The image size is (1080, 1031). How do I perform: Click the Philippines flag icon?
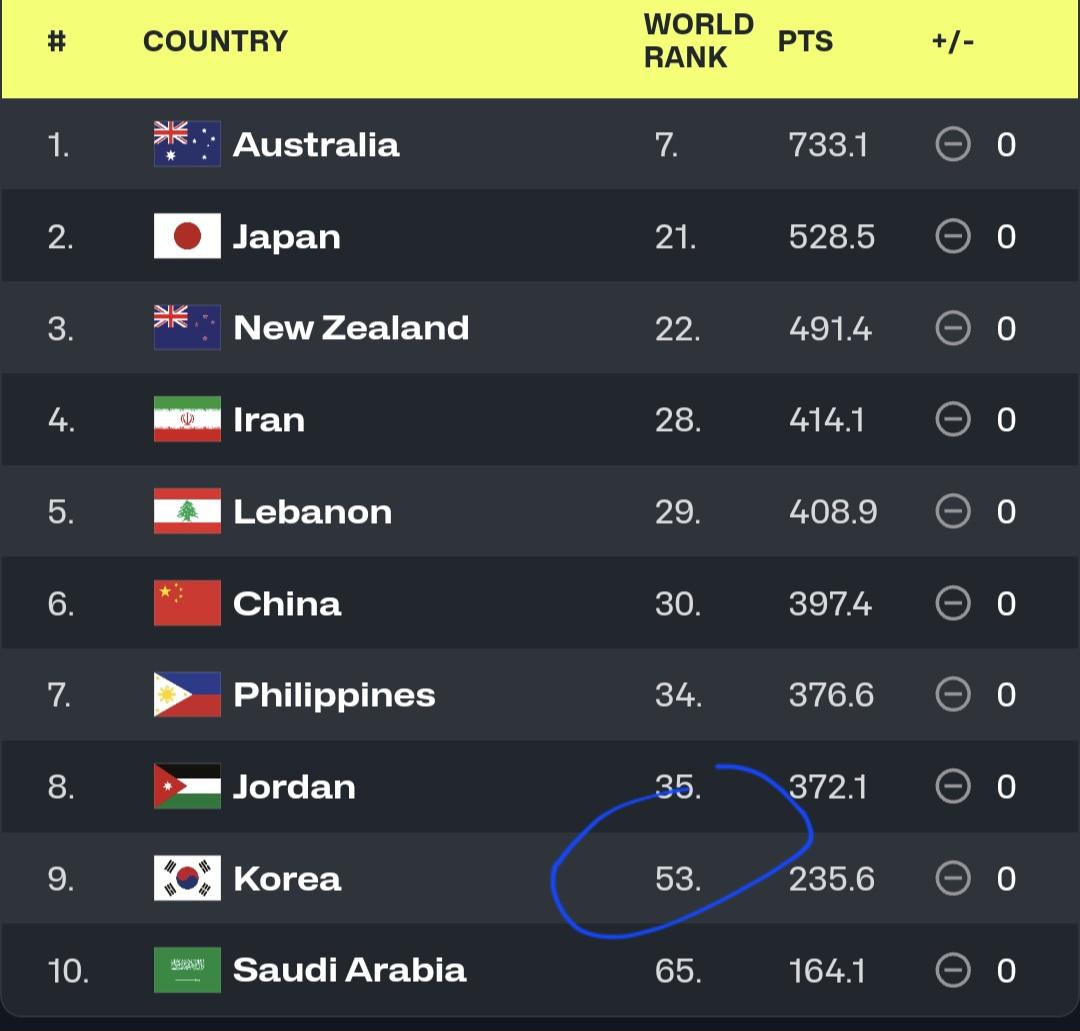pos(187,695)
